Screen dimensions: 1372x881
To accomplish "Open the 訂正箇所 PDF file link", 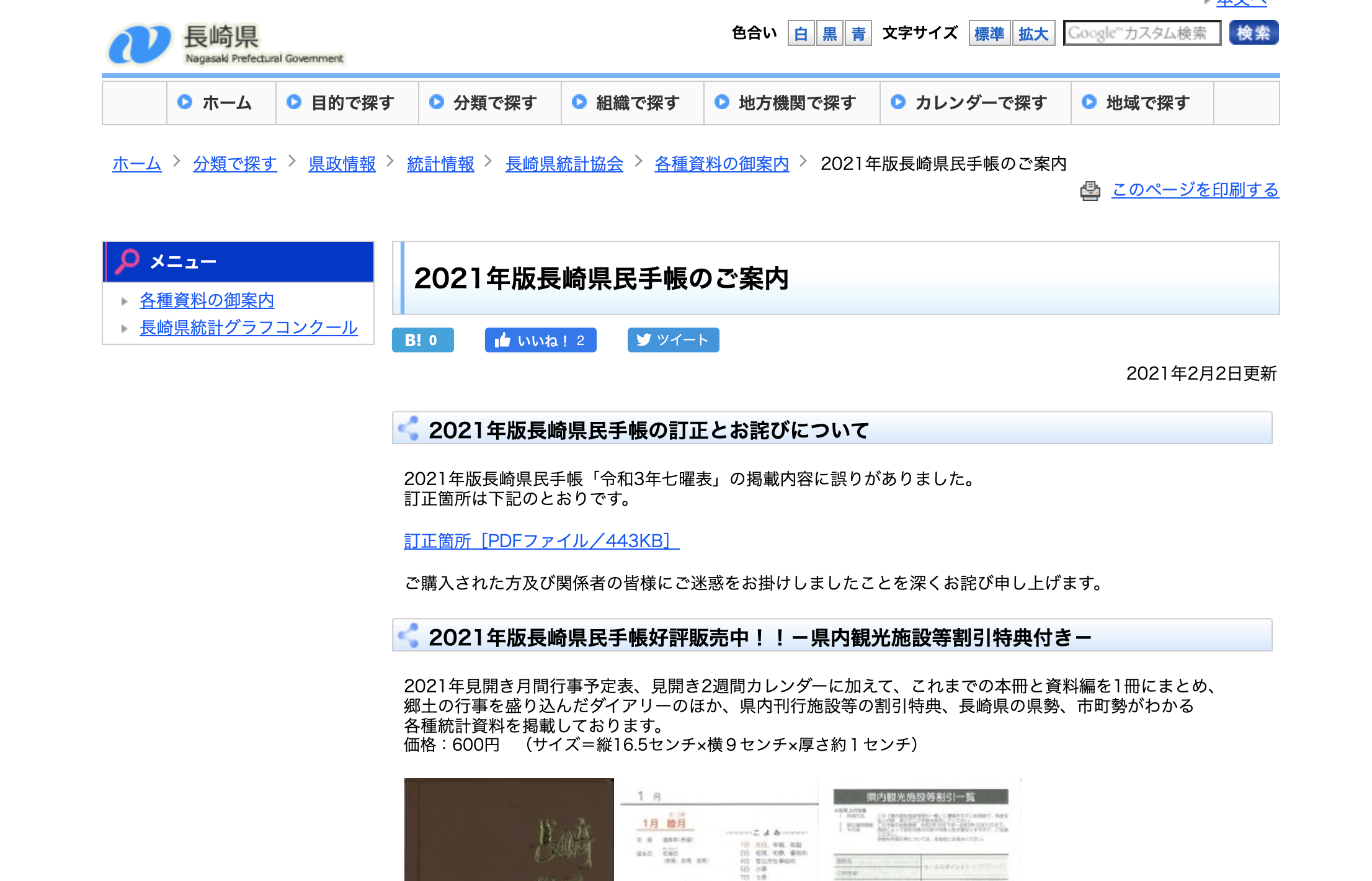I will [541, 541].
